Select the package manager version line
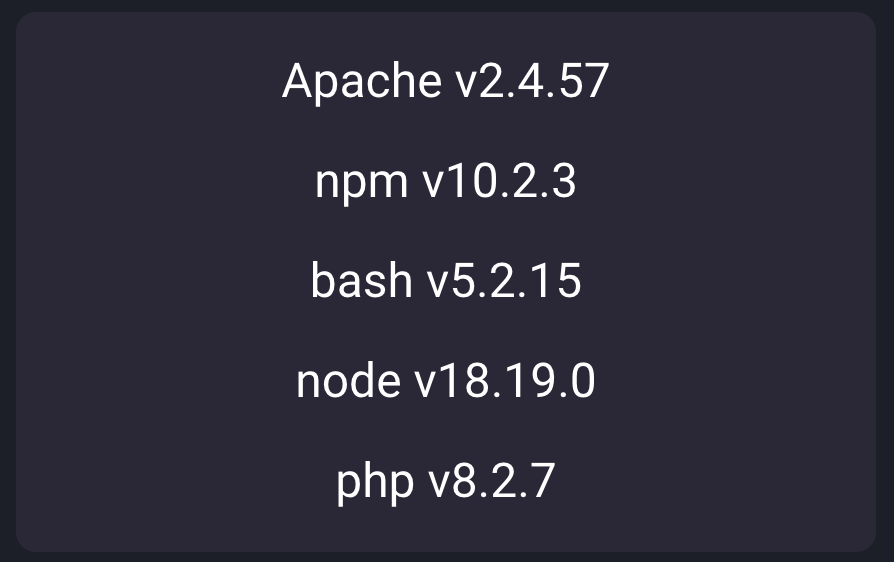Viewport: 894px width, 562px height. 445,183
